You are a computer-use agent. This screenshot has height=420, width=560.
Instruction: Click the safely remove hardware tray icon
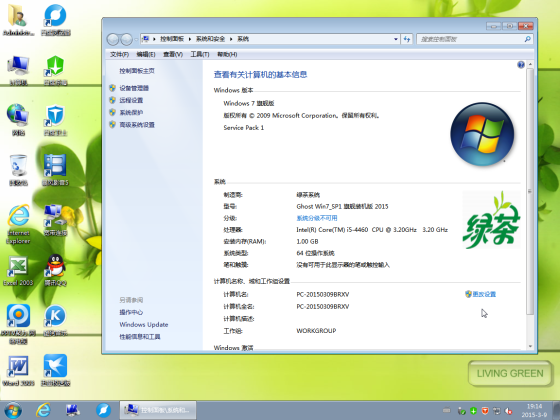pyautogui.click(x=461, y=411)
